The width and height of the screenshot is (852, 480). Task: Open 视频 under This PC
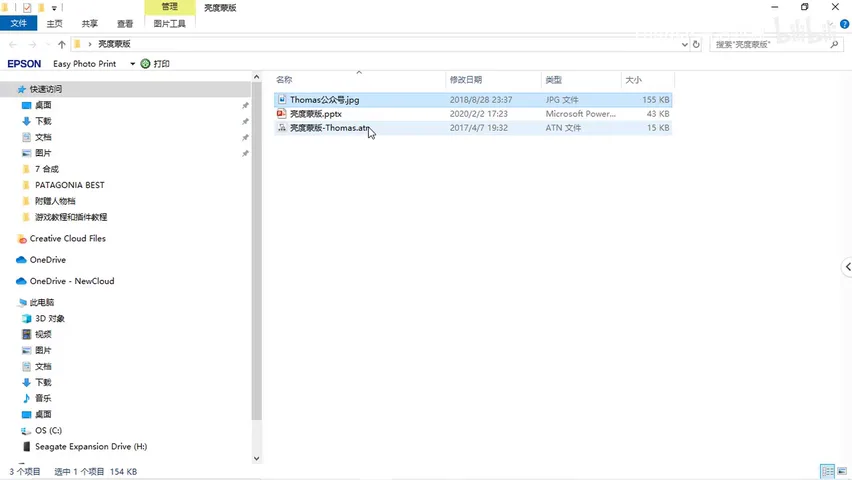43,334
